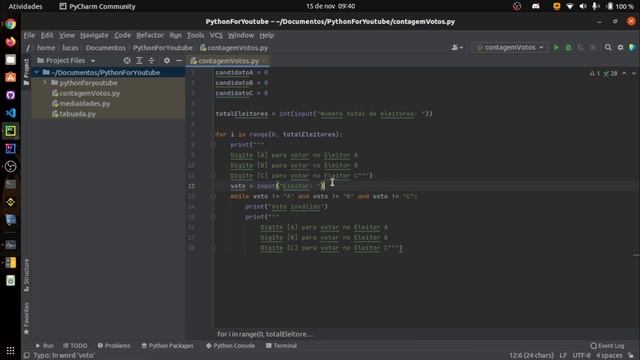
Task: Open the Python Console tool window
Action: [x=230, y=346]
